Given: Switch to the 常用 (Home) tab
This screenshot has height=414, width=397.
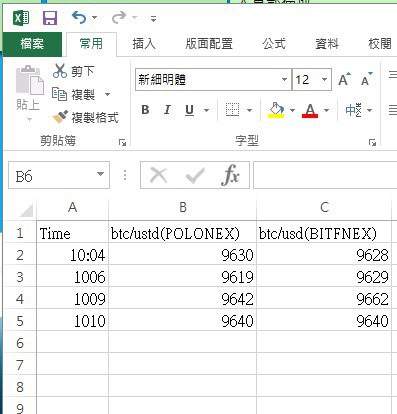Looking at the screenshot, I should coord(91,44).
